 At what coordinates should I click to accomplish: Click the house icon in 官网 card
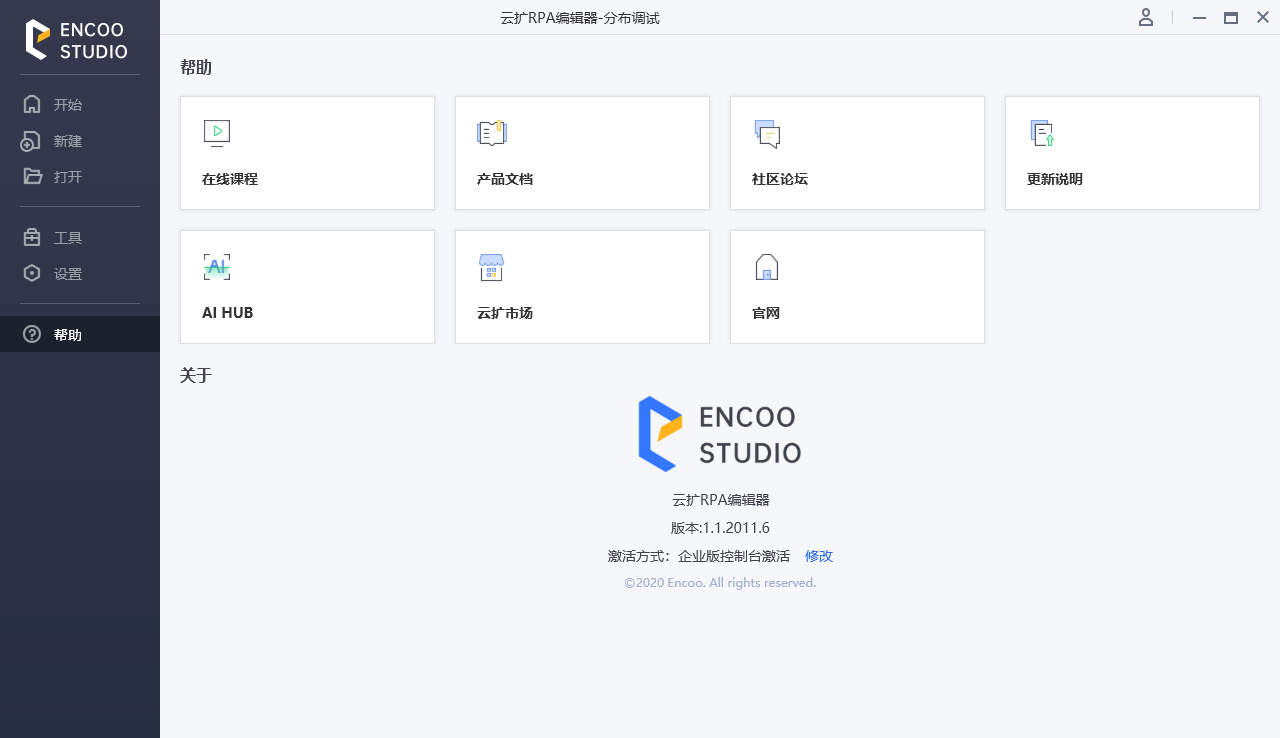(766, 267)
